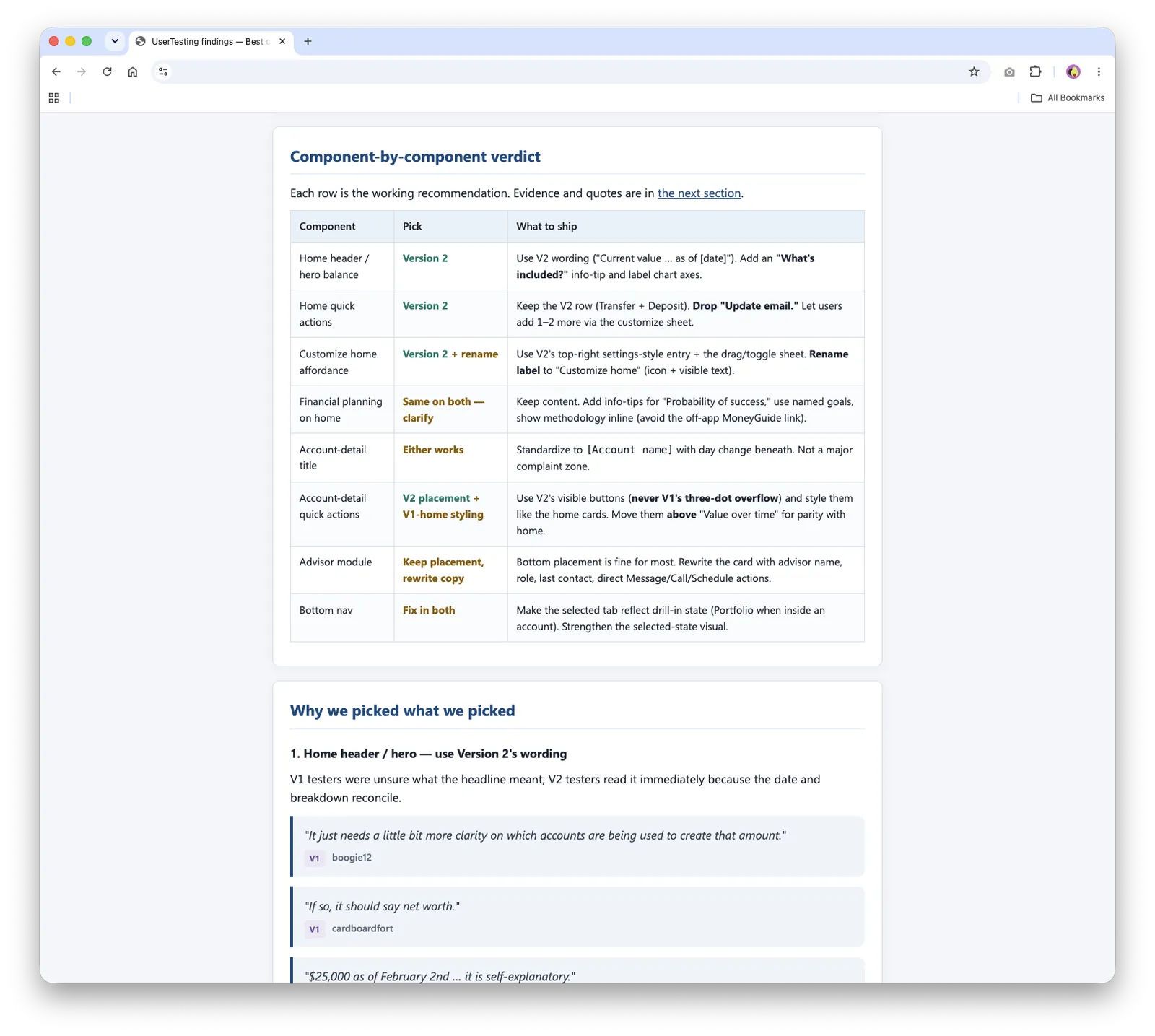Viewport: 1155px width, 1036px height.
Task: Follow 'the next section' link
Action: pyautogui.click(x=699, y=193)
